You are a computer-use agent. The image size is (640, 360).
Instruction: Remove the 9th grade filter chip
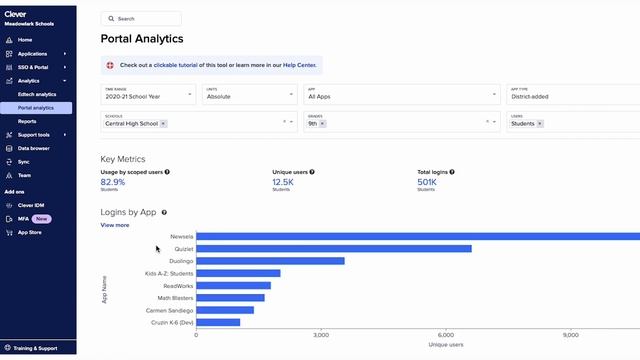click(322, 124)
